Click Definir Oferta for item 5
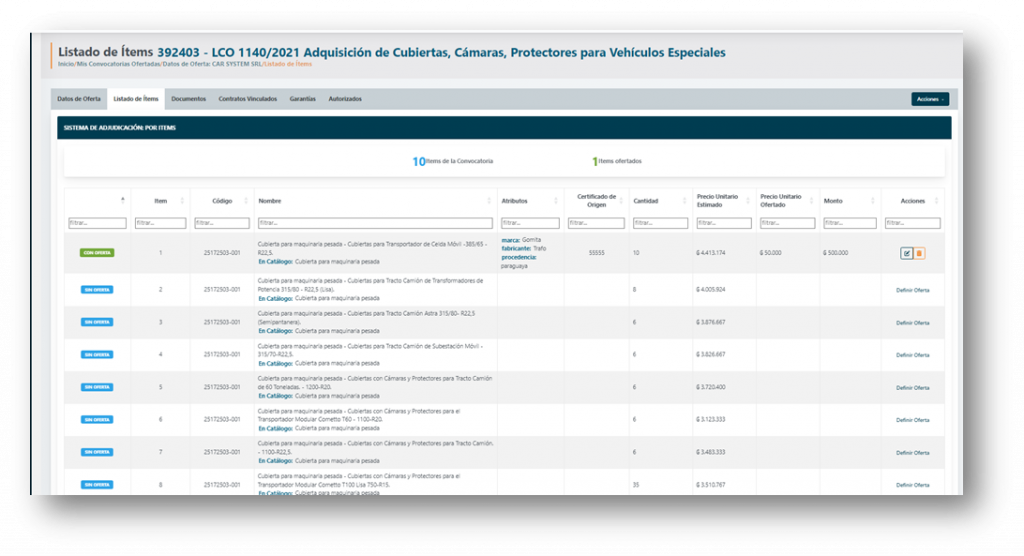Image resolution: width=1024 pixels, height=556 pixels. tap(912, 387)
